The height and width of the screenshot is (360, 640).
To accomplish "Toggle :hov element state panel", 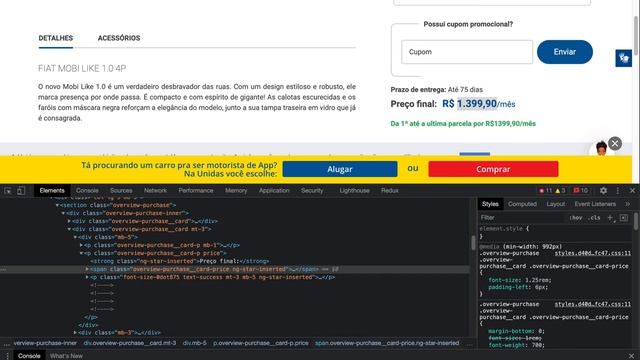I will 576,218.
